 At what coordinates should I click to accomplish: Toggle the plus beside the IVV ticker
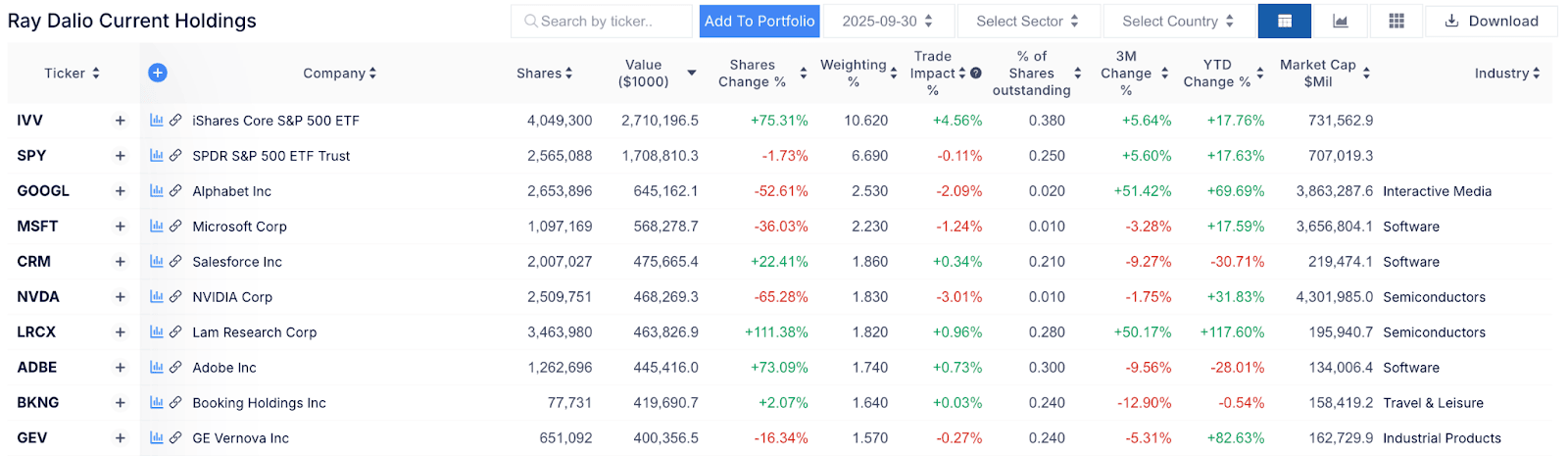coord(121,121)
